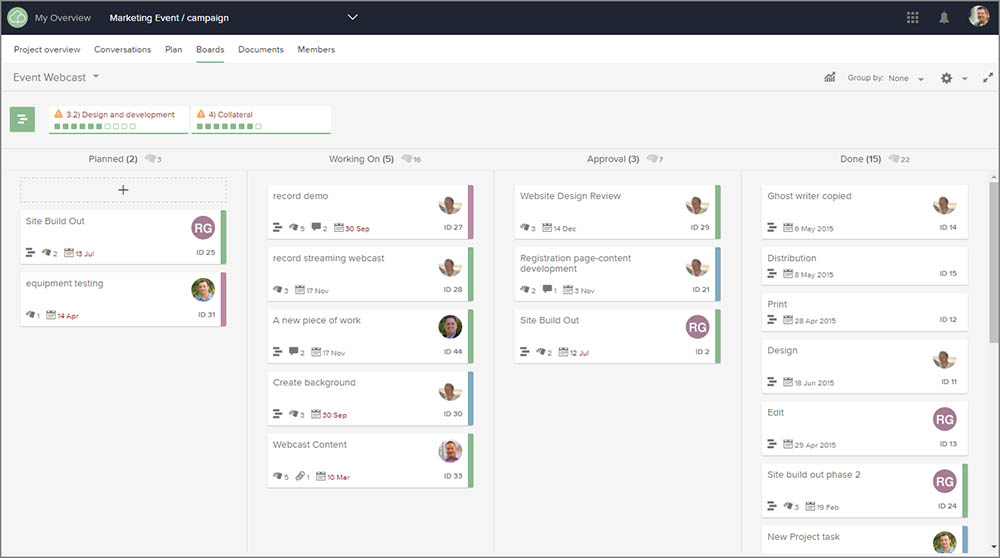Open the Documents tab
This screenshot has height=558, width=1000.
coord(260,49)
